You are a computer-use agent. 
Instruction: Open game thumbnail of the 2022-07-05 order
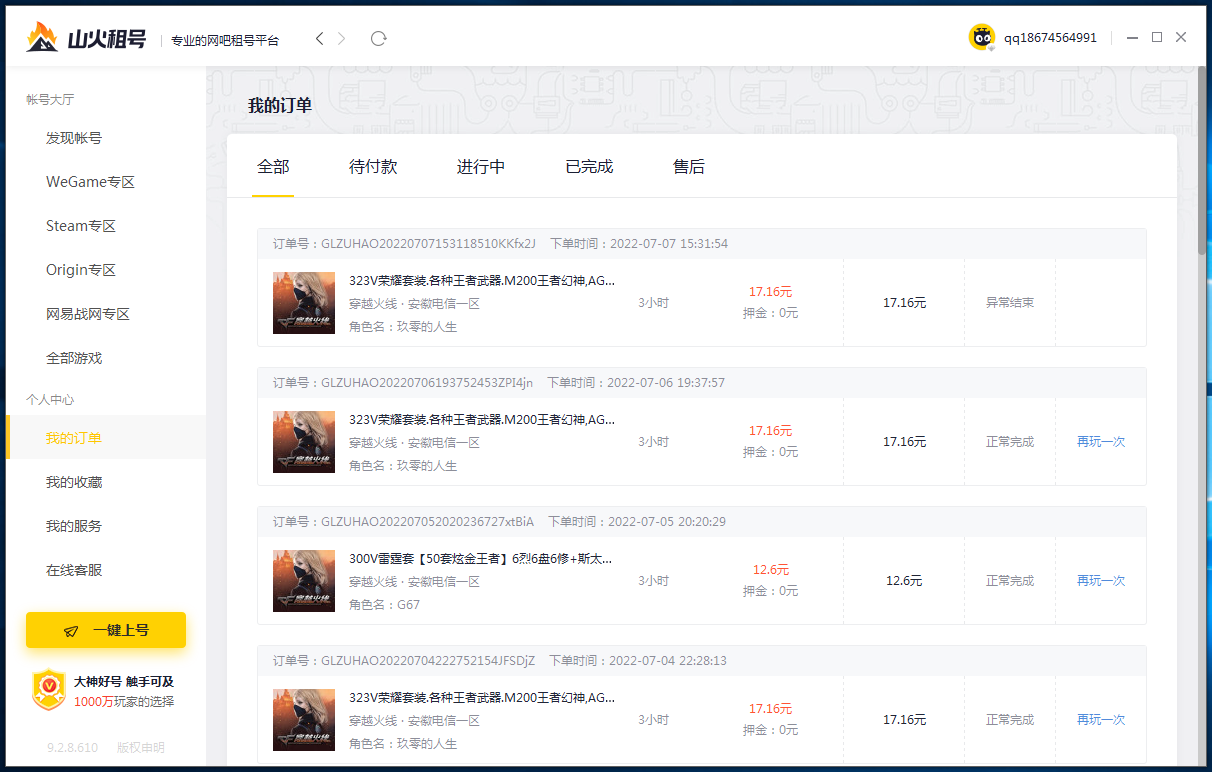(304, 581)
